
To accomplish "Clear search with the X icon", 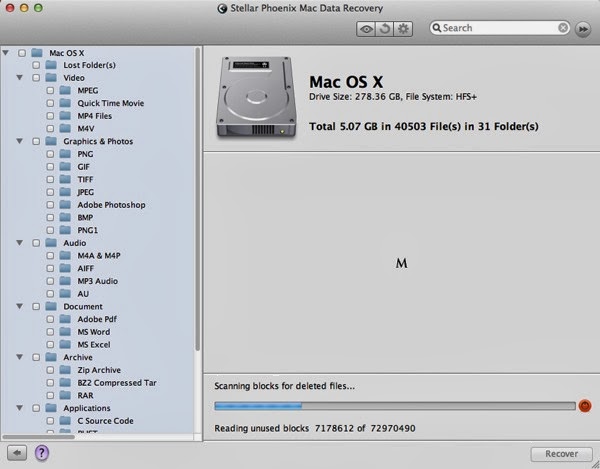I will pyautogui.click(x=563, y=28).
